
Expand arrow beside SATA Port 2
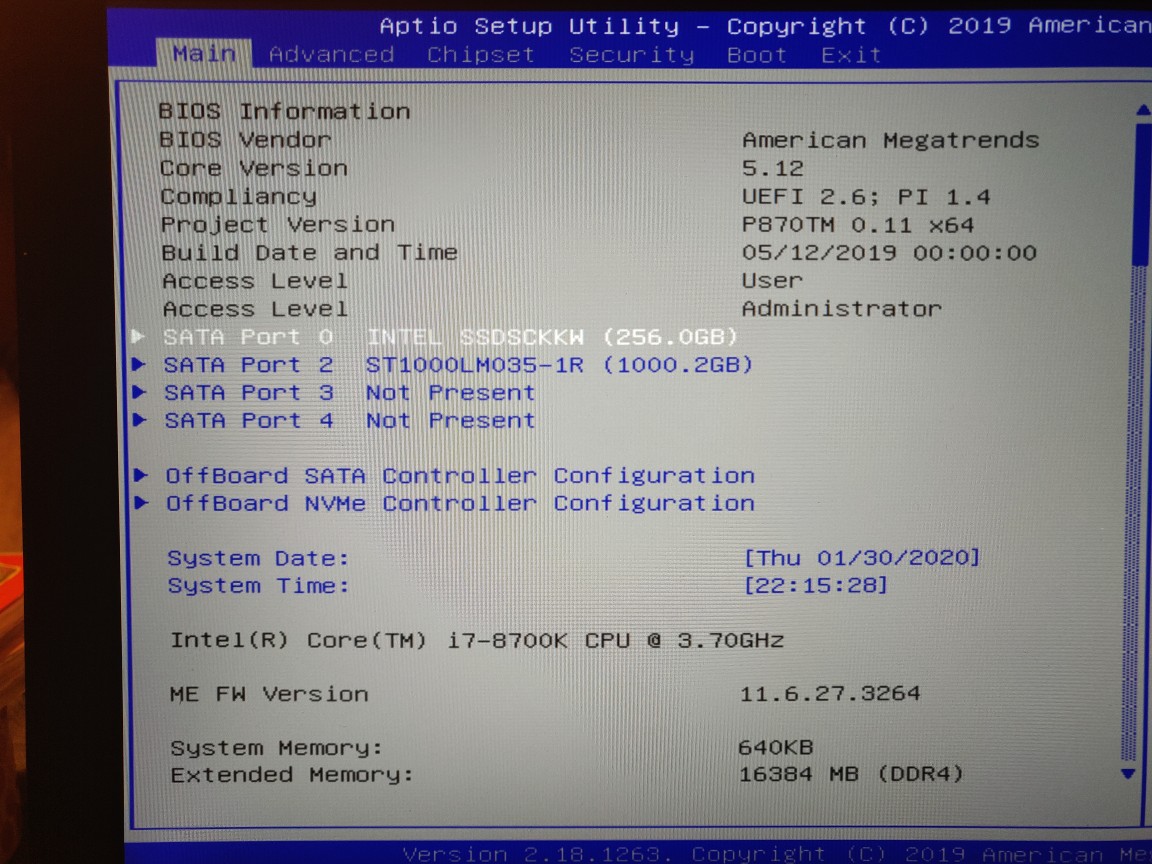(x=139, y=364)
